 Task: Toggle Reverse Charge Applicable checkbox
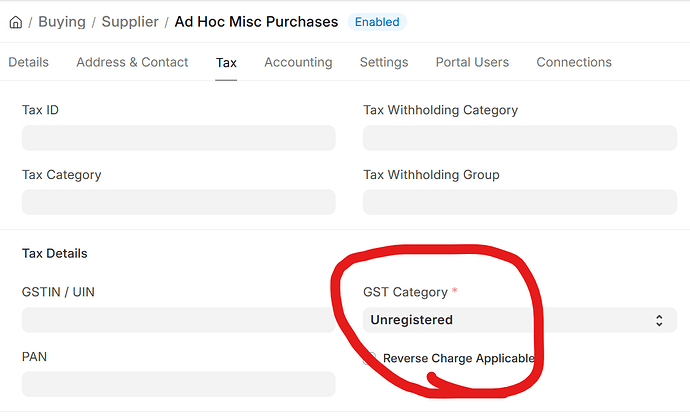click(372, 358)
